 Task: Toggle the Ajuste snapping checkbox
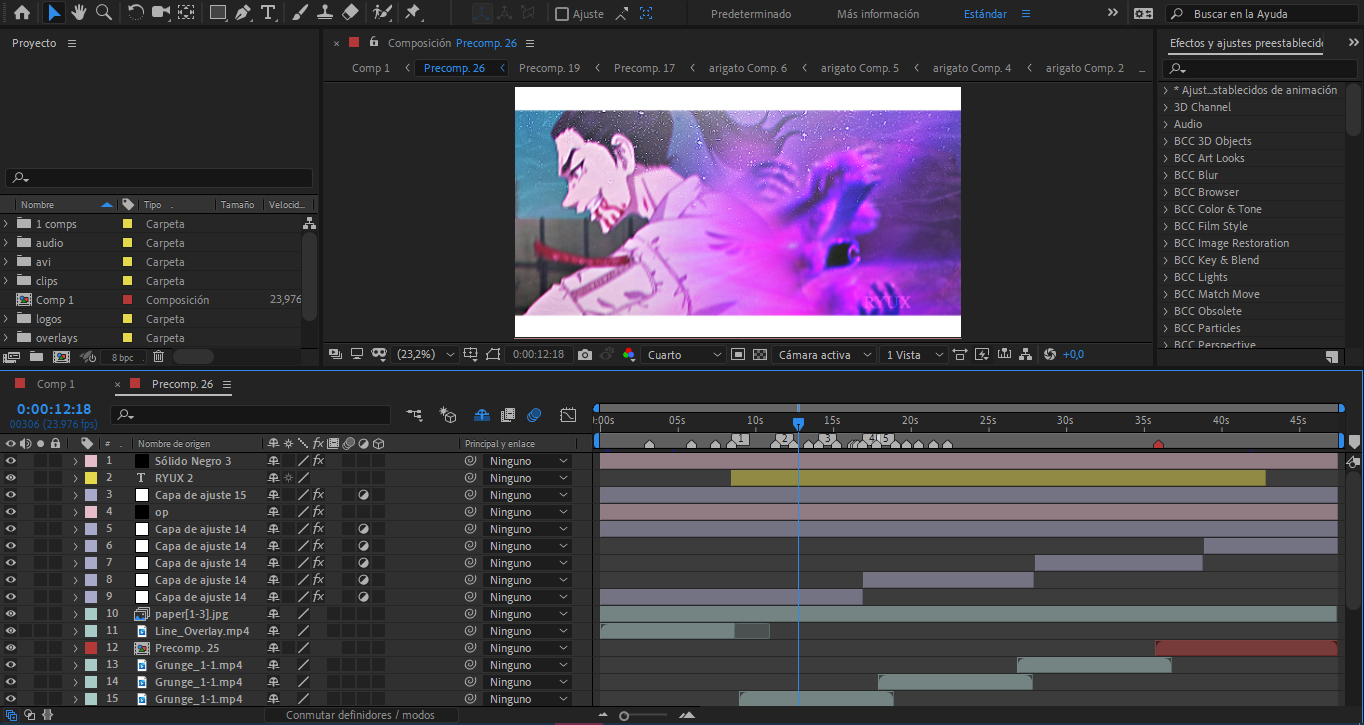(562, 14)
